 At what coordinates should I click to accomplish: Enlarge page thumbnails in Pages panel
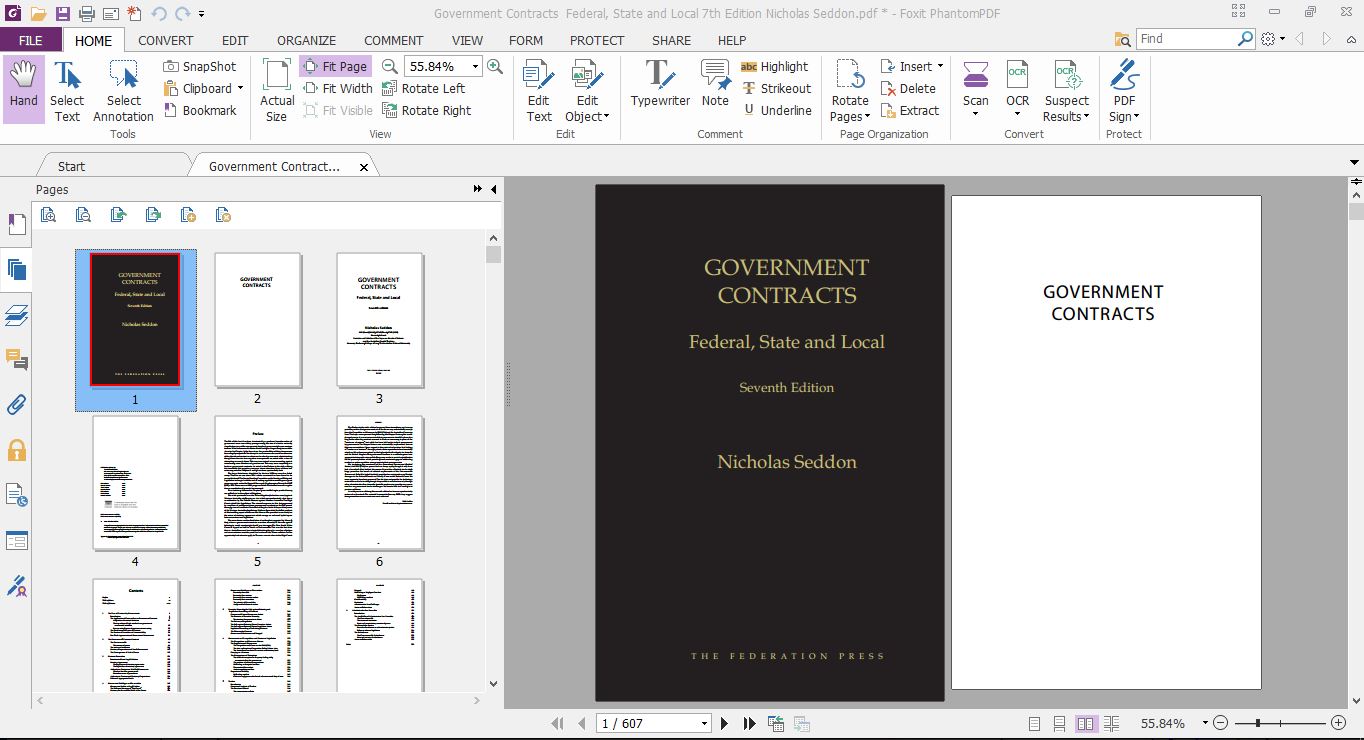tap(48, 214)
